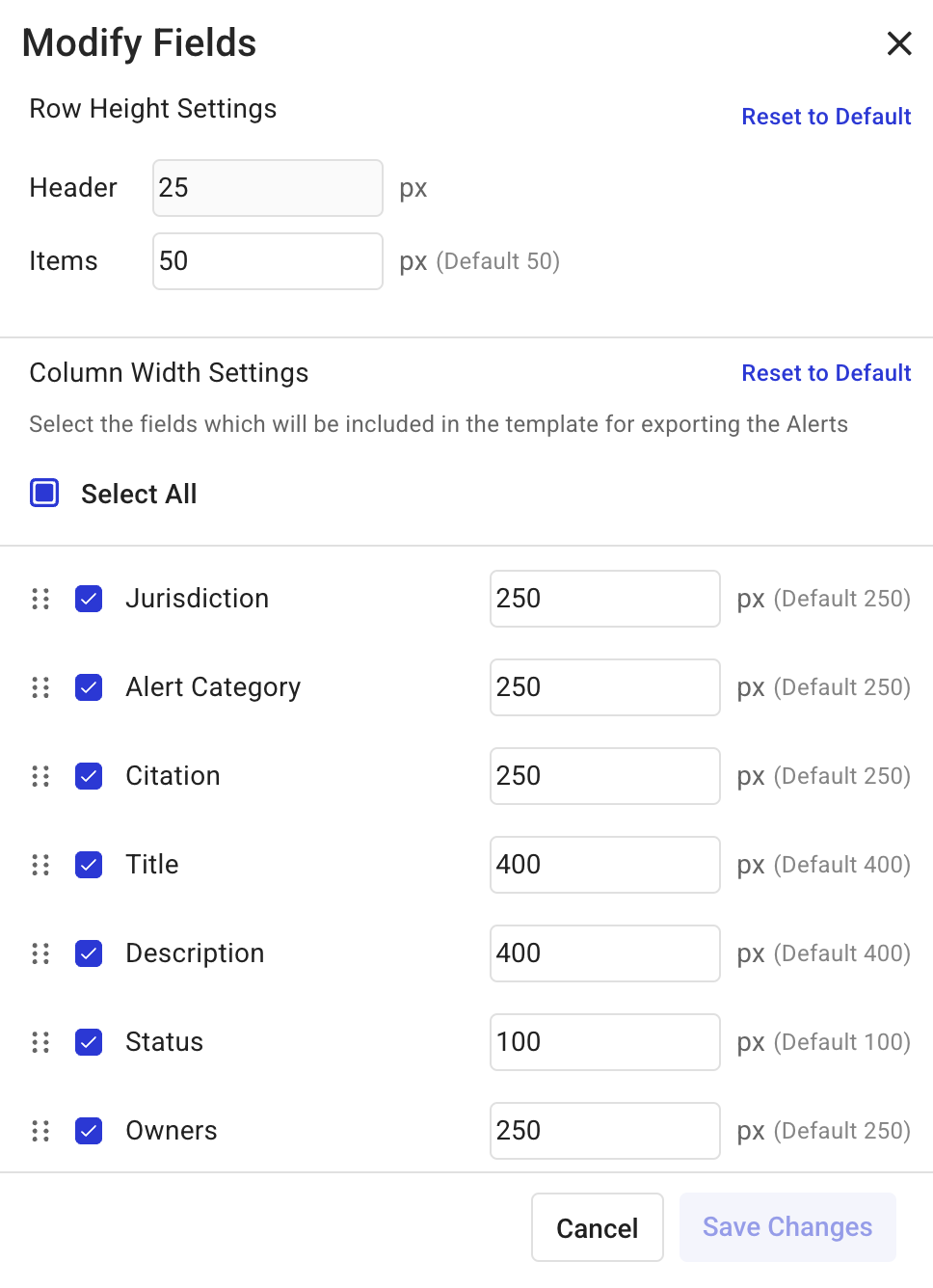Focus the Header row height field
This screenshot has width=933, height=1288.
tap(267, 188)
